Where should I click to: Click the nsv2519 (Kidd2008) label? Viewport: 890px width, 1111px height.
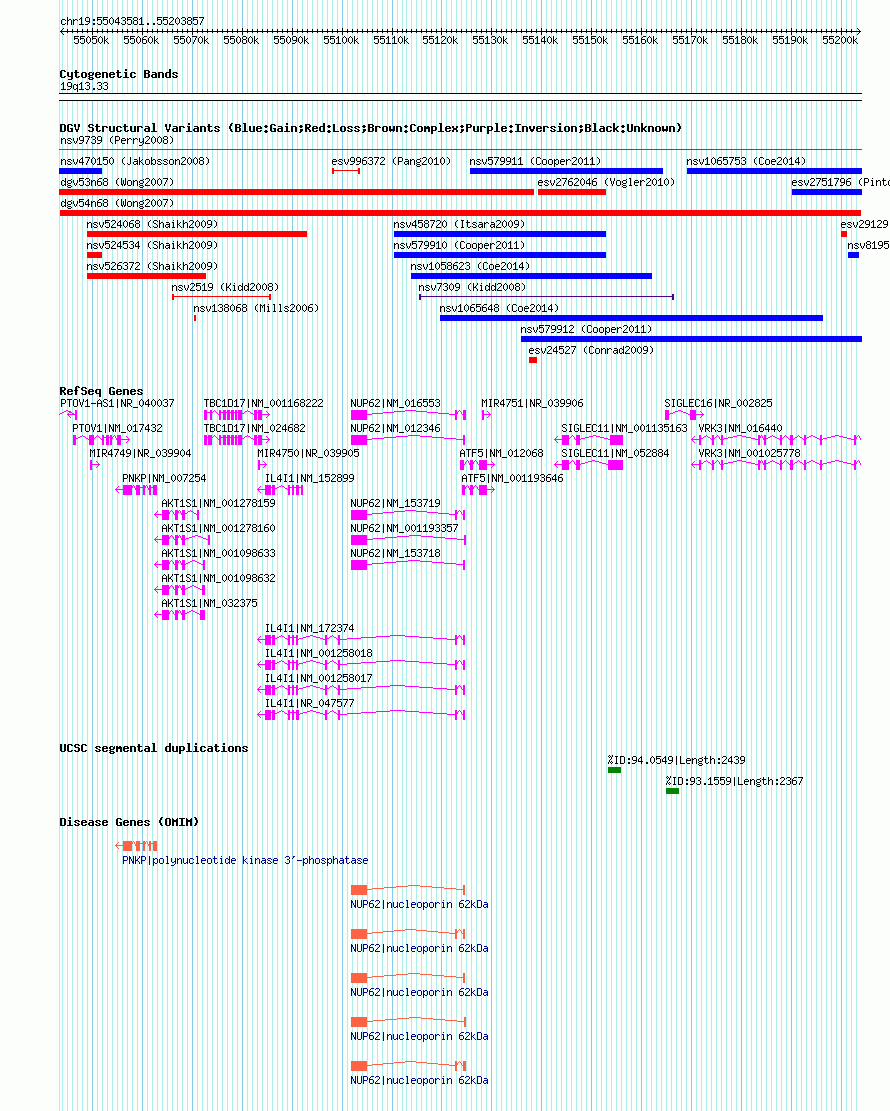225,287
